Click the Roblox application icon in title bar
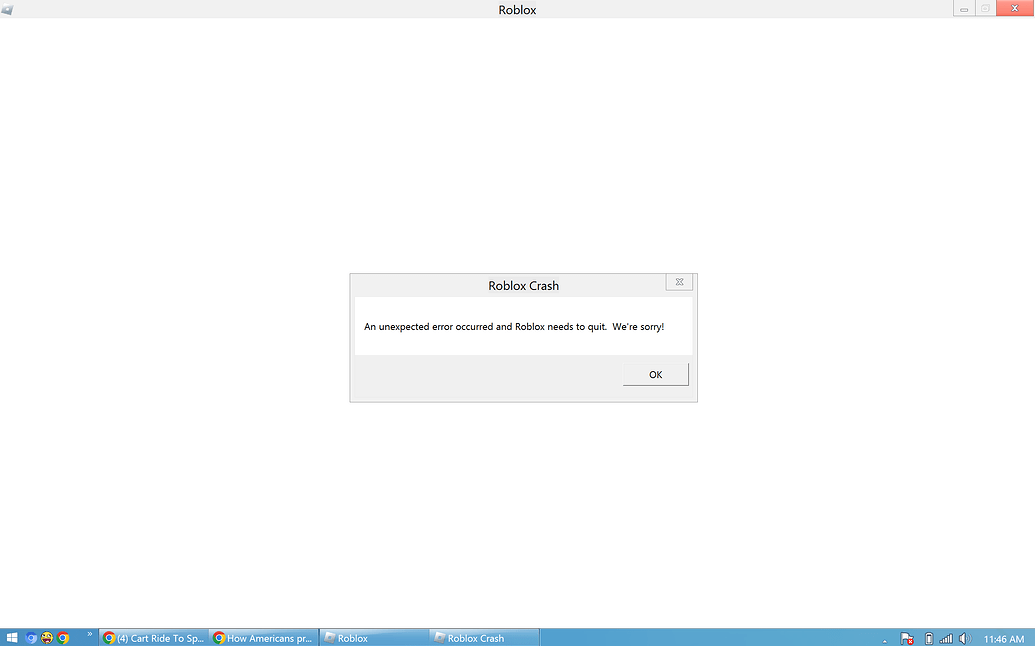The image size is (1035, 646). coord(8,8)
